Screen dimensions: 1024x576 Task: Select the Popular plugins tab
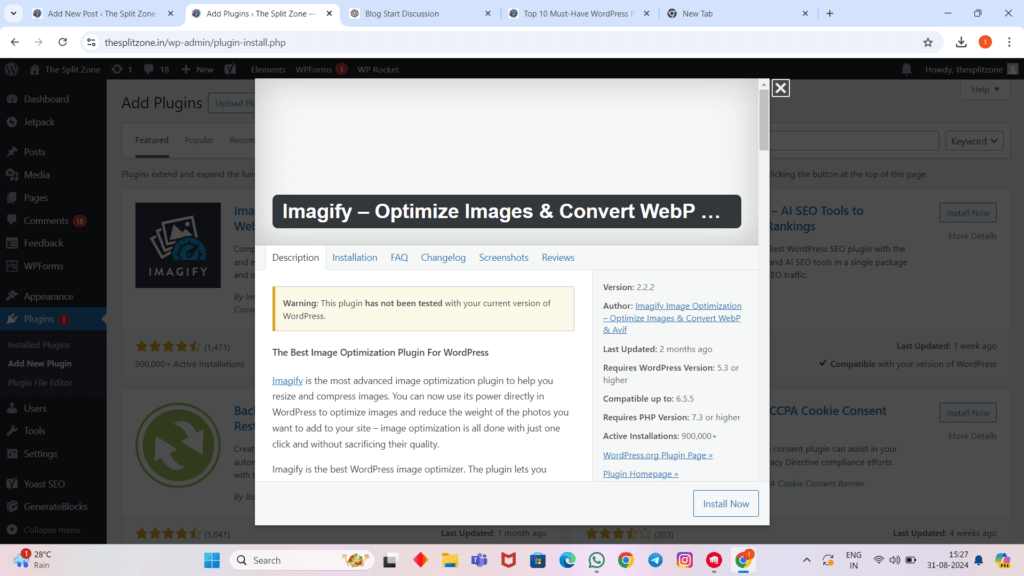coord(199,140)
